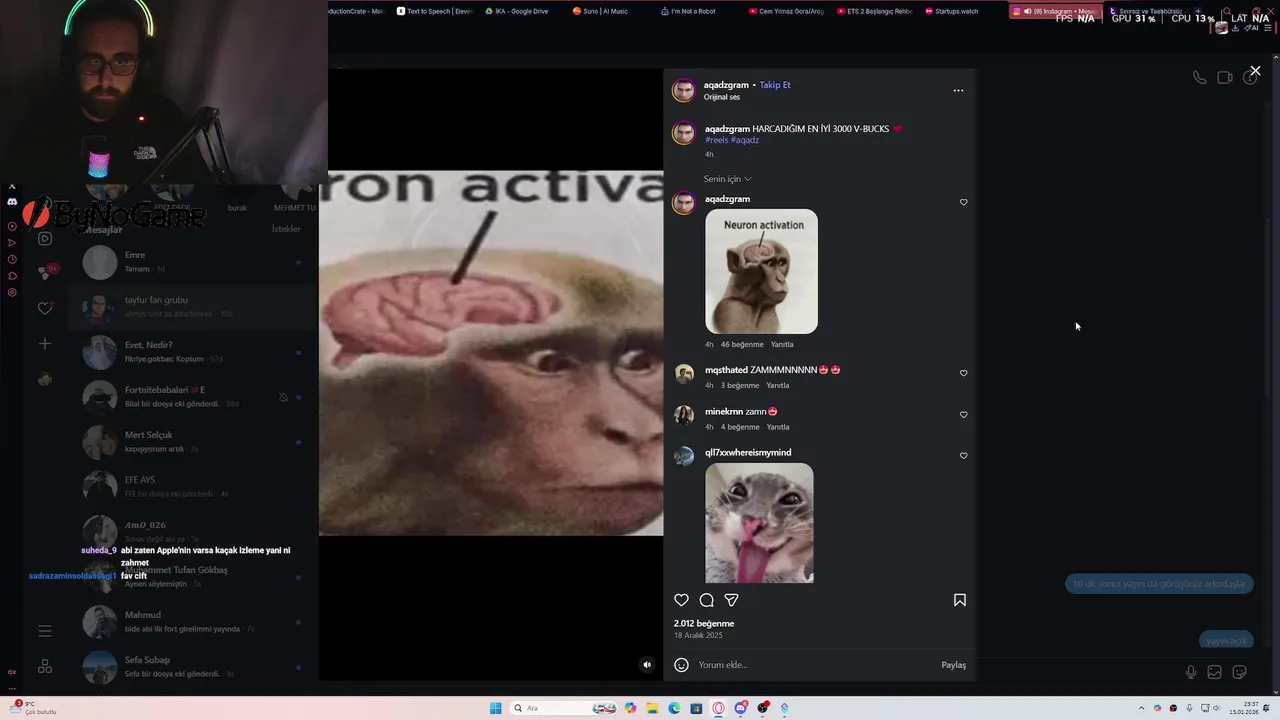Open the mqsthated commenter avatar
Screen dimensions: 1280x720
click(x=684, y=374)
